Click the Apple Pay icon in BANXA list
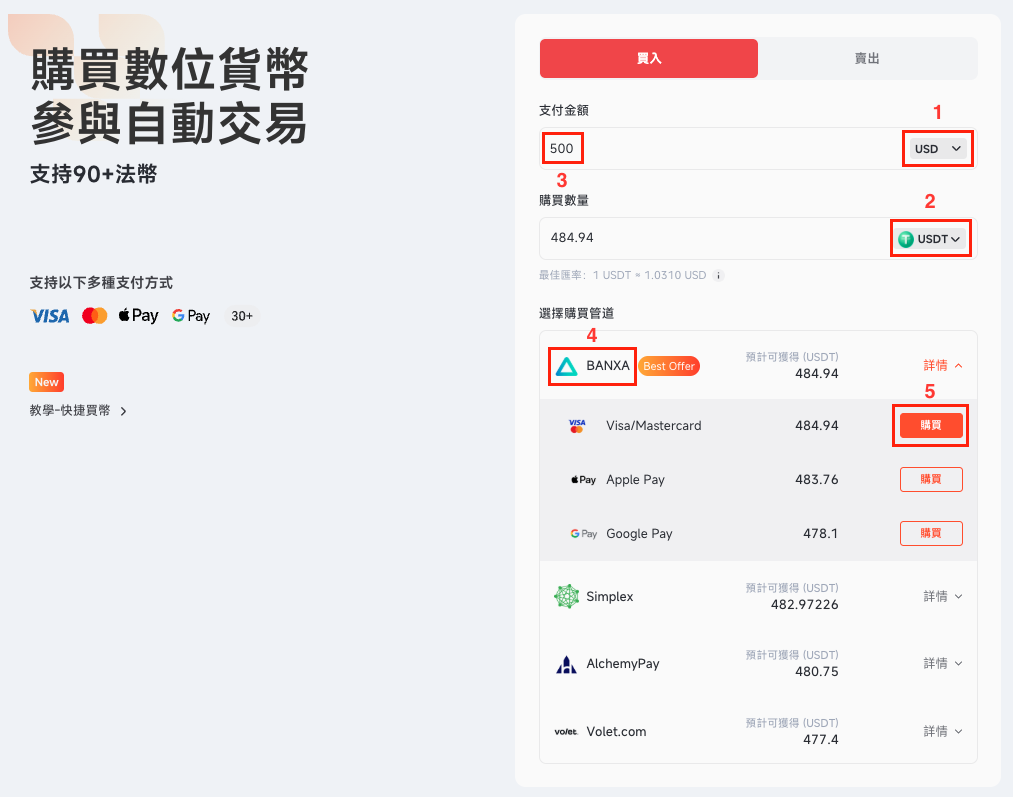Image resolution: width=1013 pixels, height=797 pixels. click(x=583, y=480)
